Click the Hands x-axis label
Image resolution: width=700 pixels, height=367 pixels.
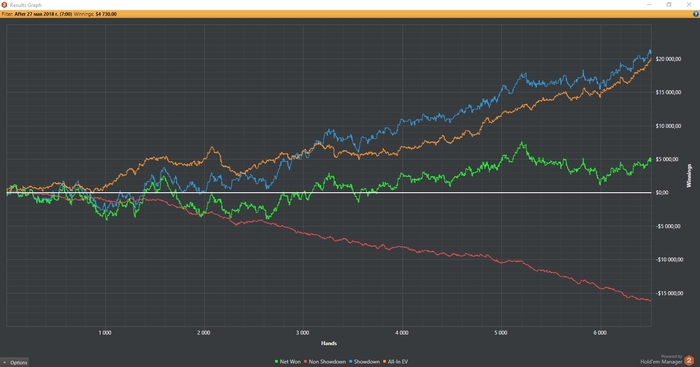329,343
